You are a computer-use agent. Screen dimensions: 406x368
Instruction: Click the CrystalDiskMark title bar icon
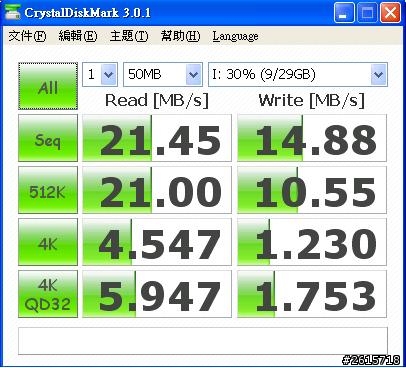tap(13, 13)
